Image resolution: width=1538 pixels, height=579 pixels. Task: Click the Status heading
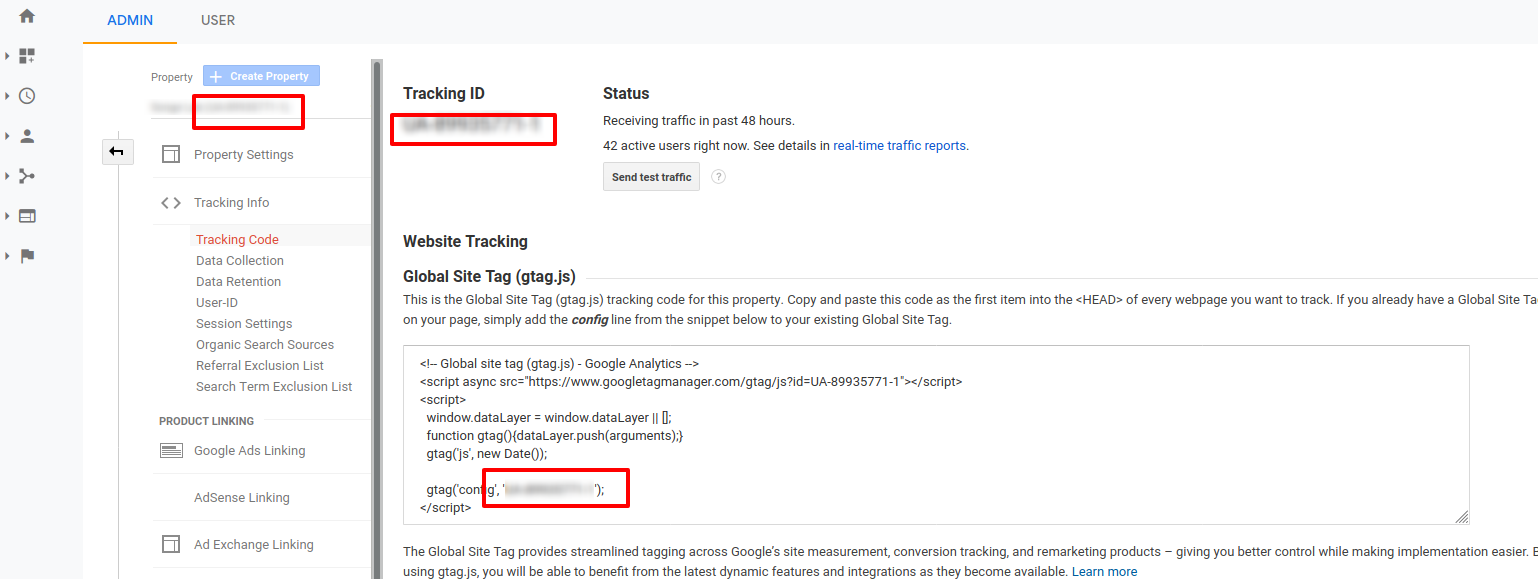point(626,94)
